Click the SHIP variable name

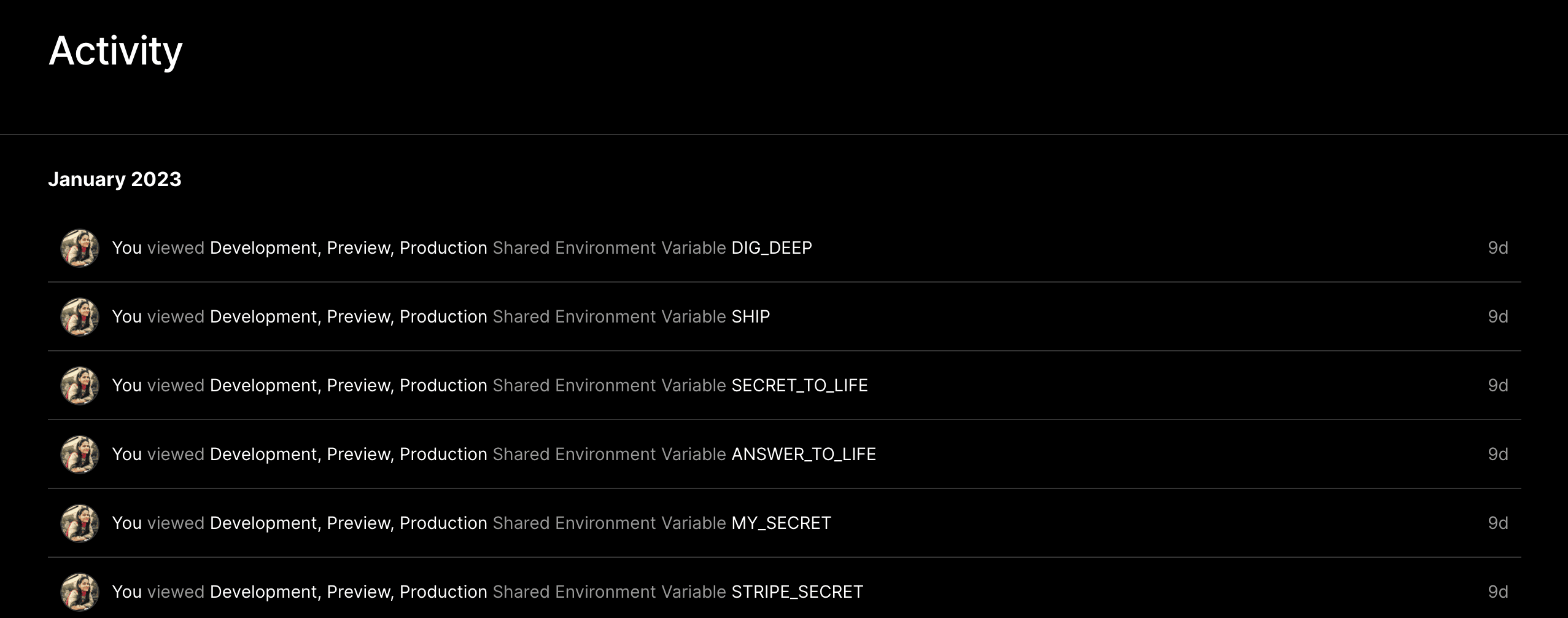[750, 317]
